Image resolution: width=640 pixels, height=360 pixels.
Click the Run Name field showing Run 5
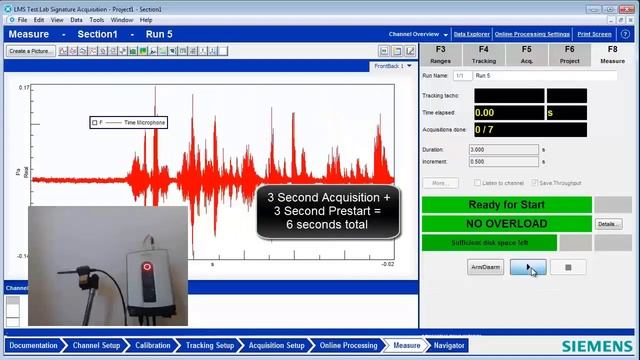pos(545,76)
